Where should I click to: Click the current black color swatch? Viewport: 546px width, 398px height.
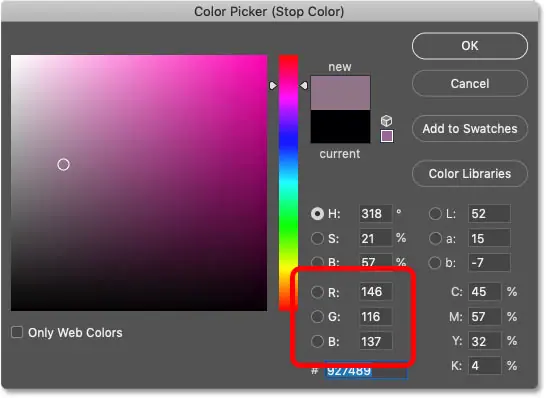(x=340, y=126)
